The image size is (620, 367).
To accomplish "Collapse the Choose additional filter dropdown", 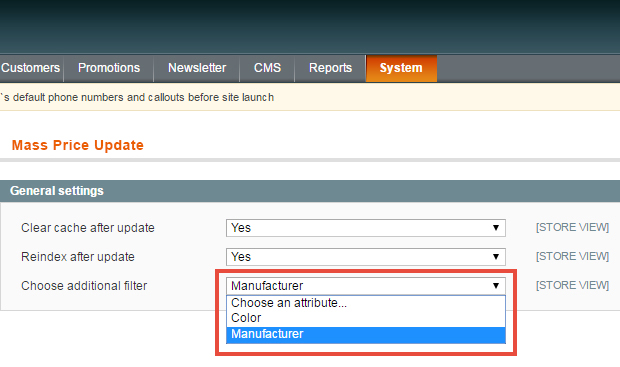I will point(366,286).
